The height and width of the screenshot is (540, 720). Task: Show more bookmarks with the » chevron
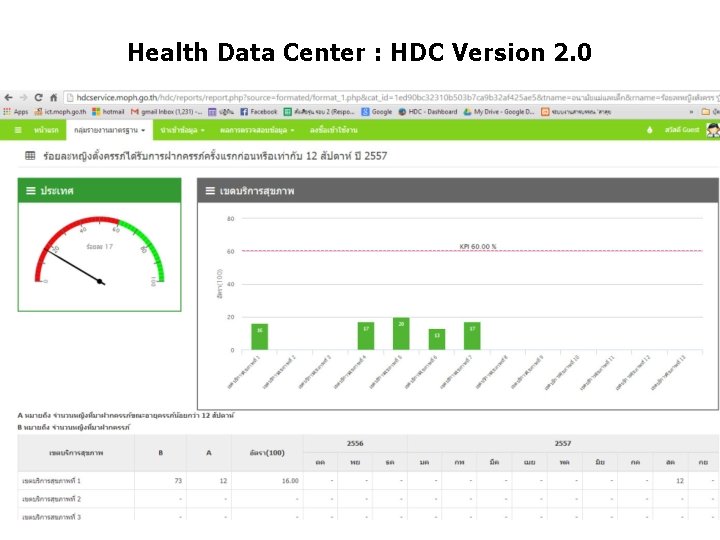click(x=691, y=112)
